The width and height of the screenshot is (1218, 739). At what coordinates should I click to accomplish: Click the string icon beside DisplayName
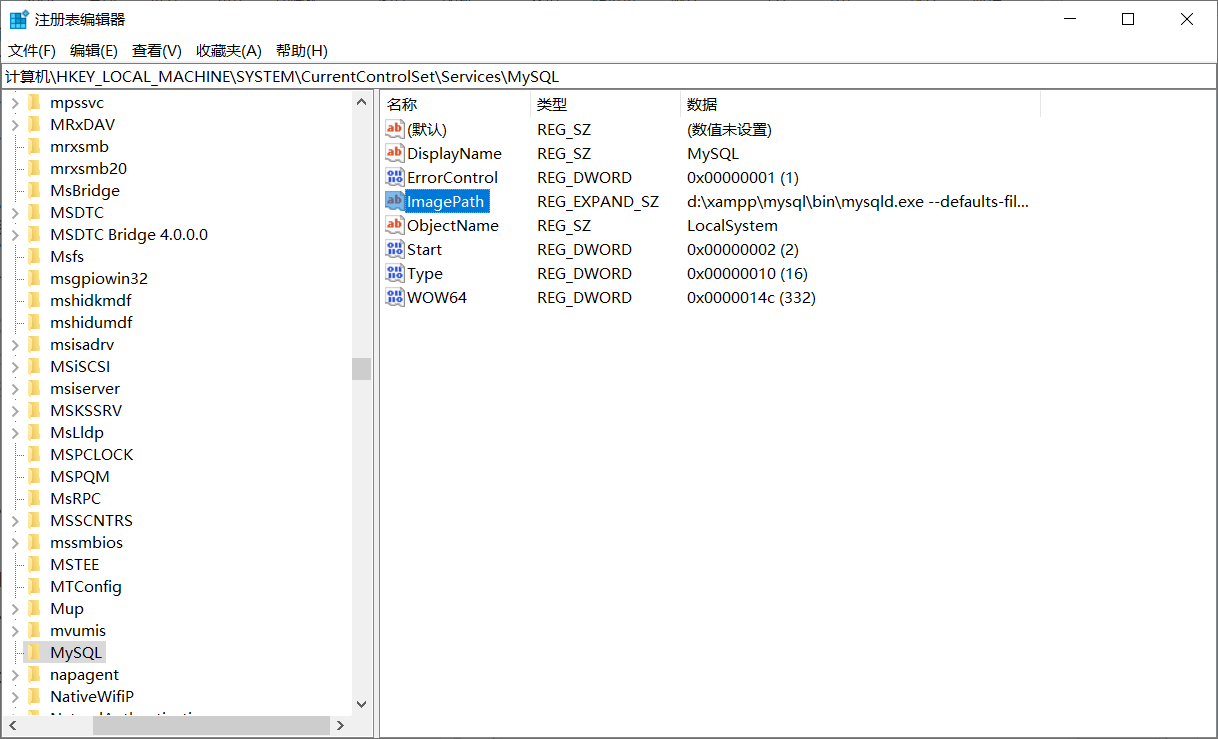(394, 153)
